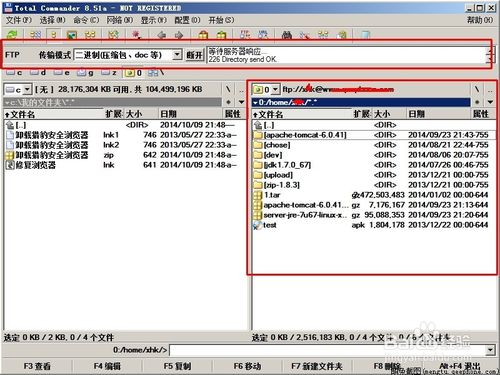Click the FTP log scrollbar arrows
Image resolution: width=500 pixels, height=375 pixels.
(x=490, y=55)
